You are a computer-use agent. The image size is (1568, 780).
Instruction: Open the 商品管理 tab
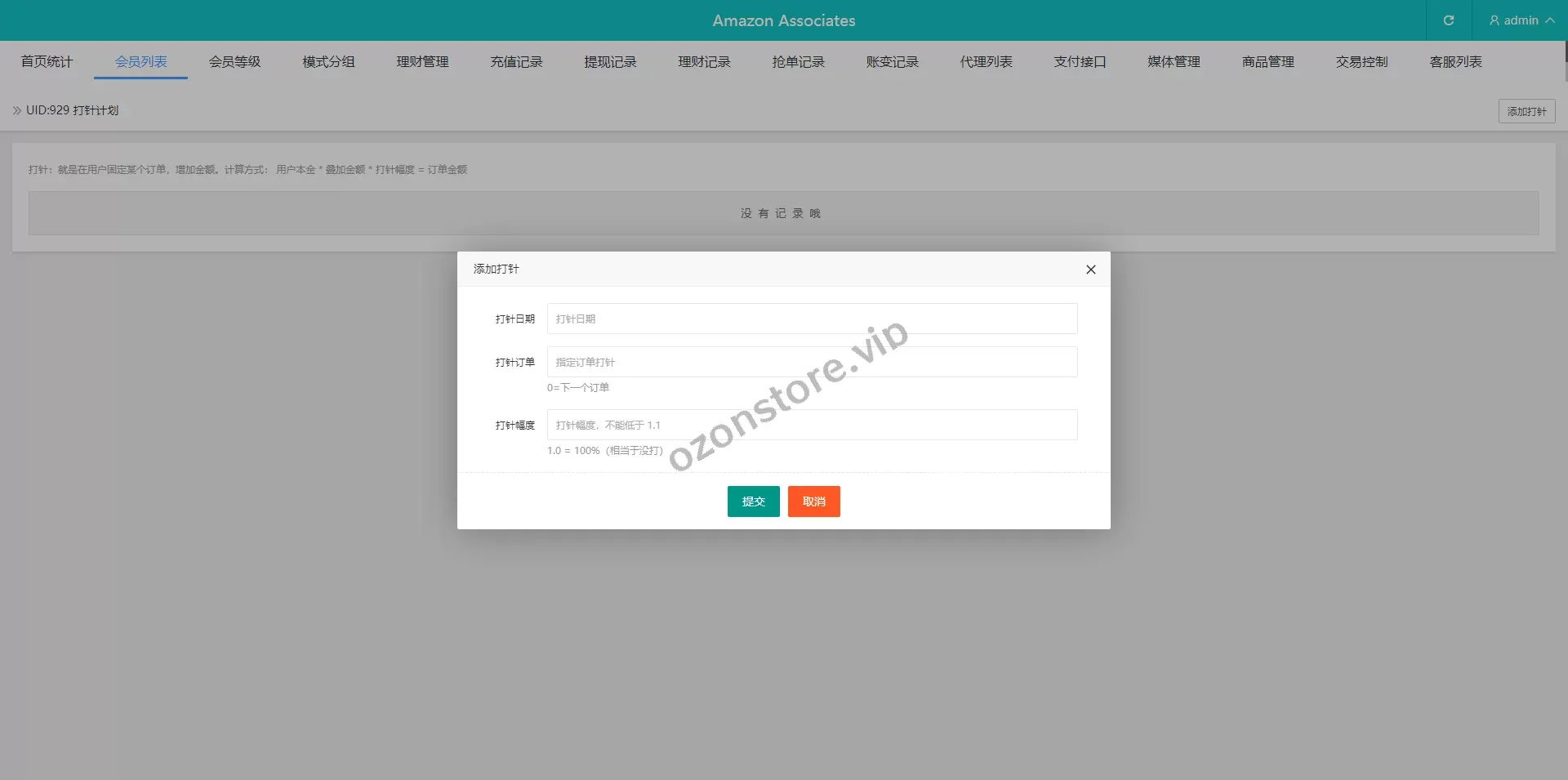coord(1267,62)
